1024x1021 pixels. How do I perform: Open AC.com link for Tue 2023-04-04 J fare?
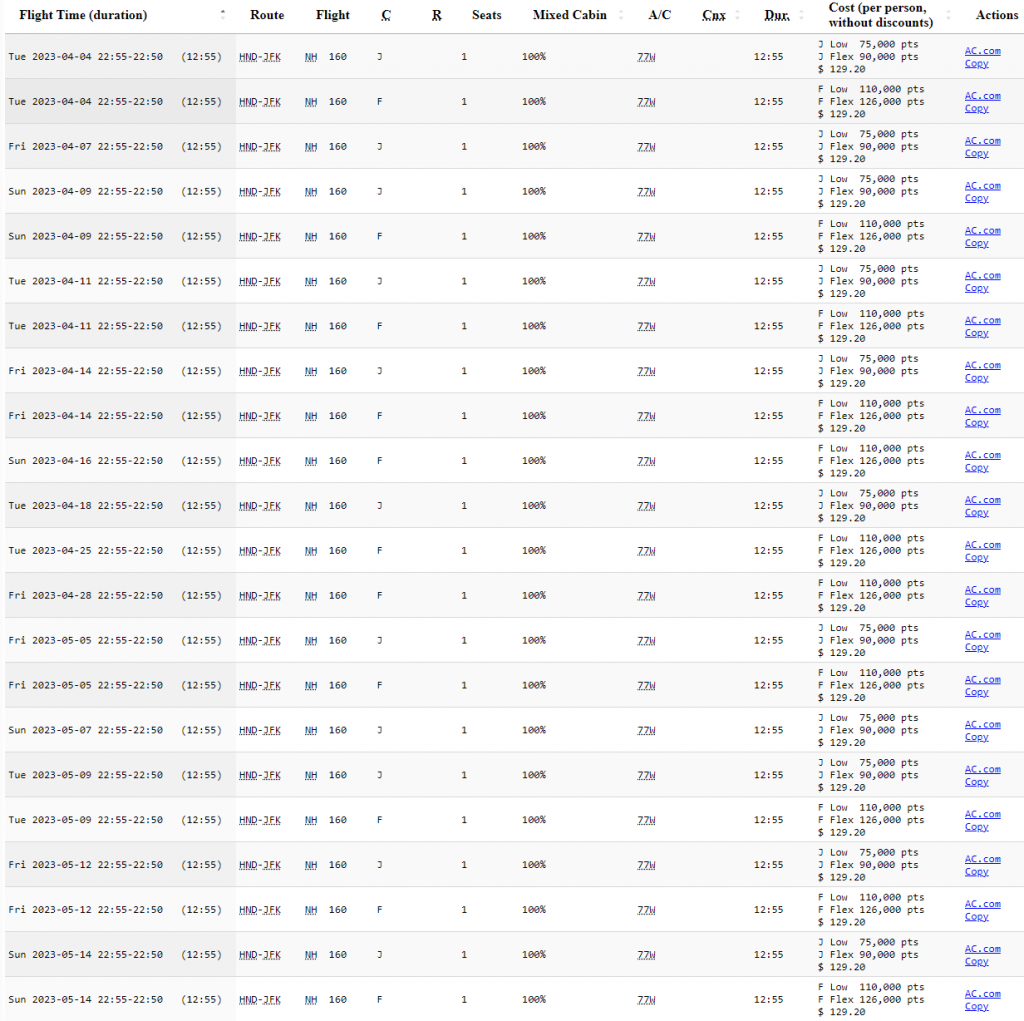[982, 51]
